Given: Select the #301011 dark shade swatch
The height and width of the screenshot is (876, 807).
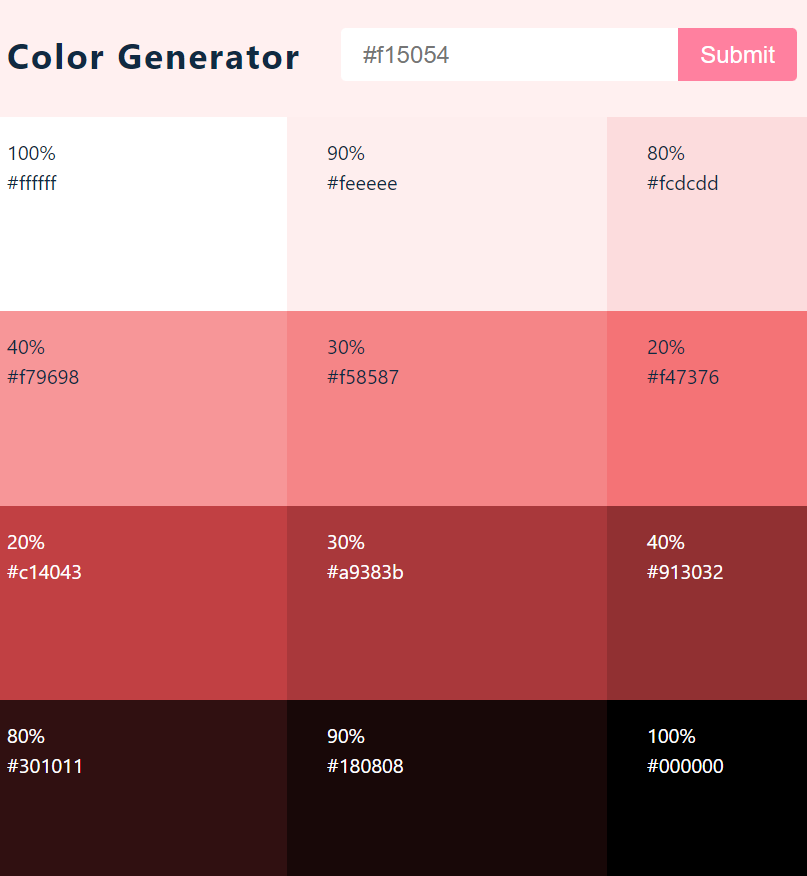Looking at the screenshot, I should (143, 815).
